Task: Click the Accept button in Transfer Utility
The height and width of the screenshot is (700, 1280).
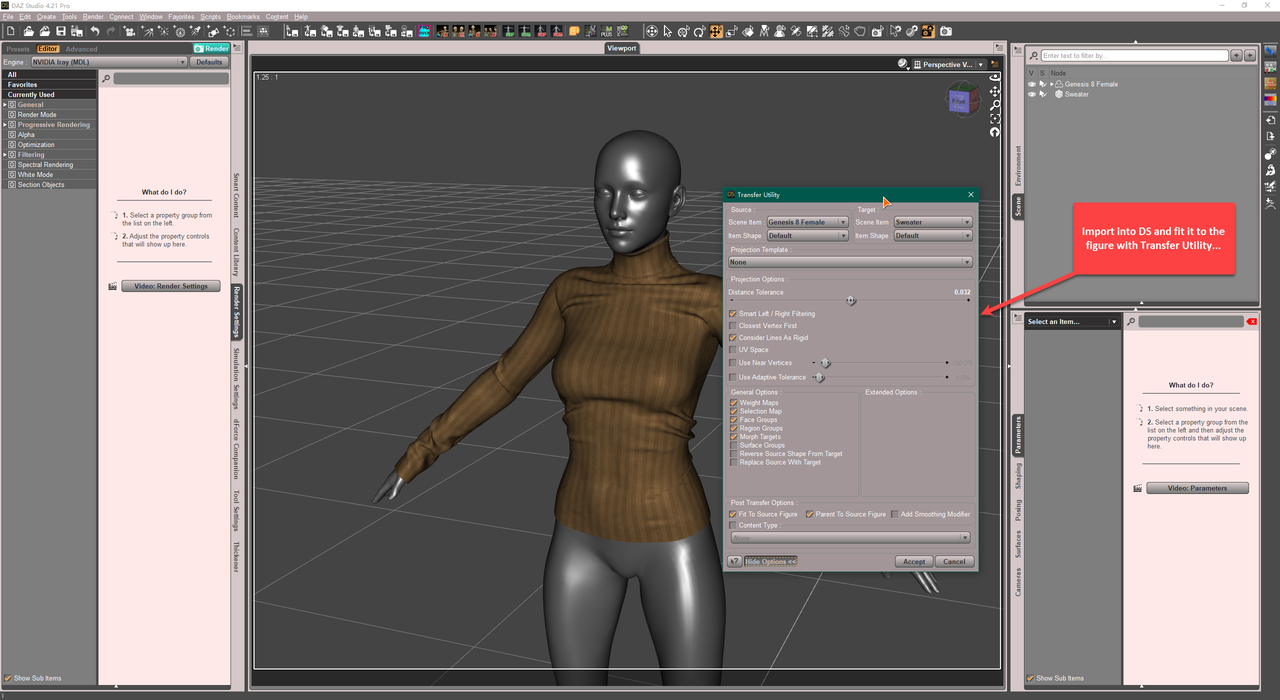Action: (914, 562)
